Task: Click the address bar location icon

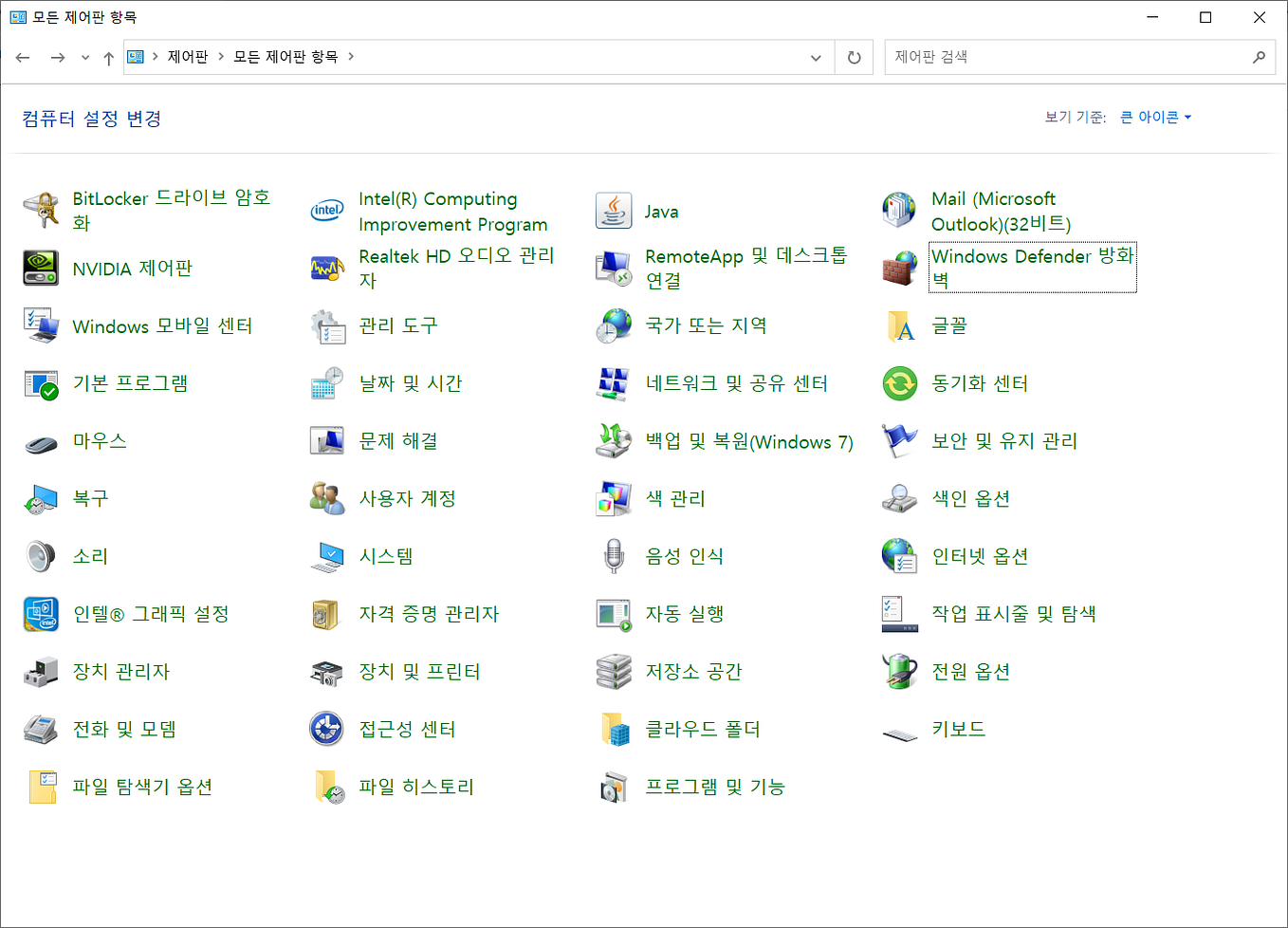Action: point(136,57)
